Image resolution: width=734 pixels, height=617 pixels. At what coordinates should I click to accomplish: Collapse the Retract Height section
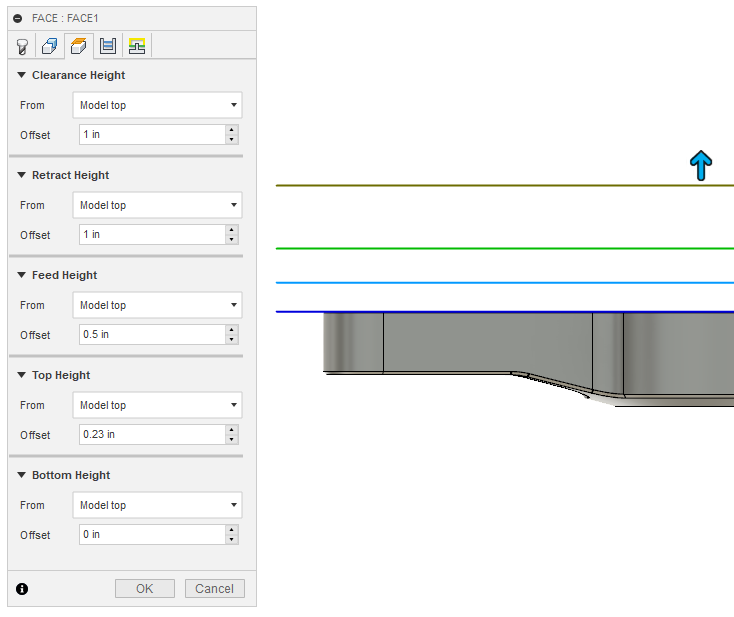pos(21,175)
